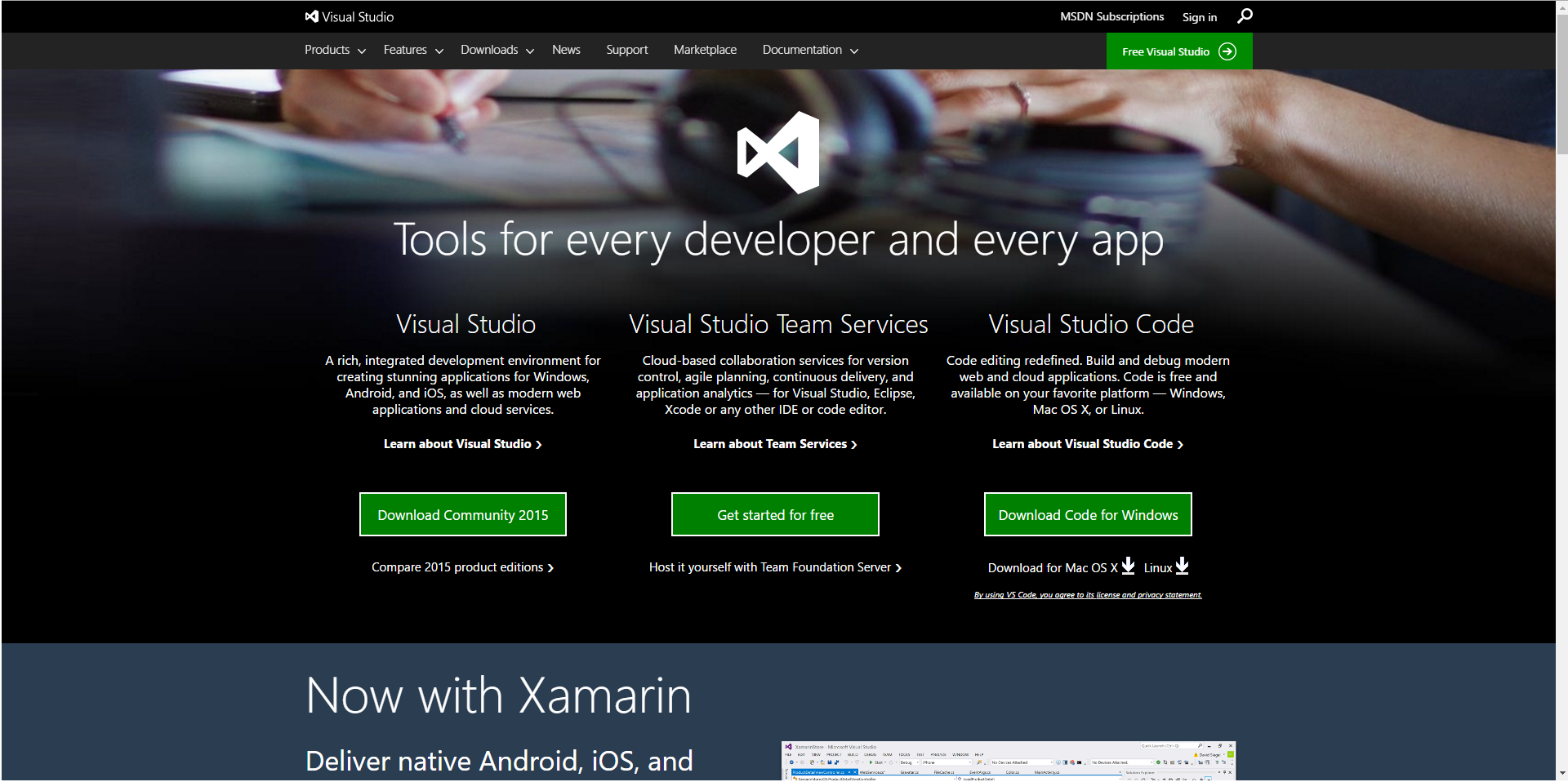Viewport: 1568px width, 782px height.
Task: Click the Mac OS X download arrow icon
Action: (x=1128, y=566)
